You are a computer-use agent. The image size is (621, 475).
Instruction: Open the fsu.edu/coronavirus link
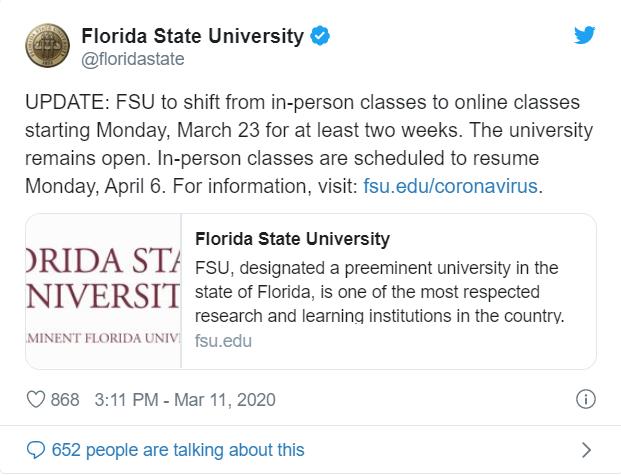click(450, 186)
